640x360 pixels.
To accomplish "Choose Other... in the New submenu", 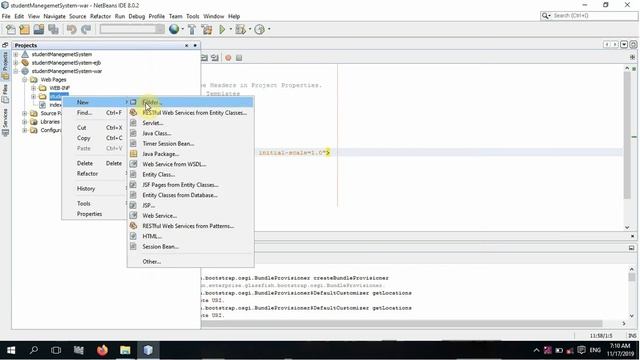I will pos(190,261).
